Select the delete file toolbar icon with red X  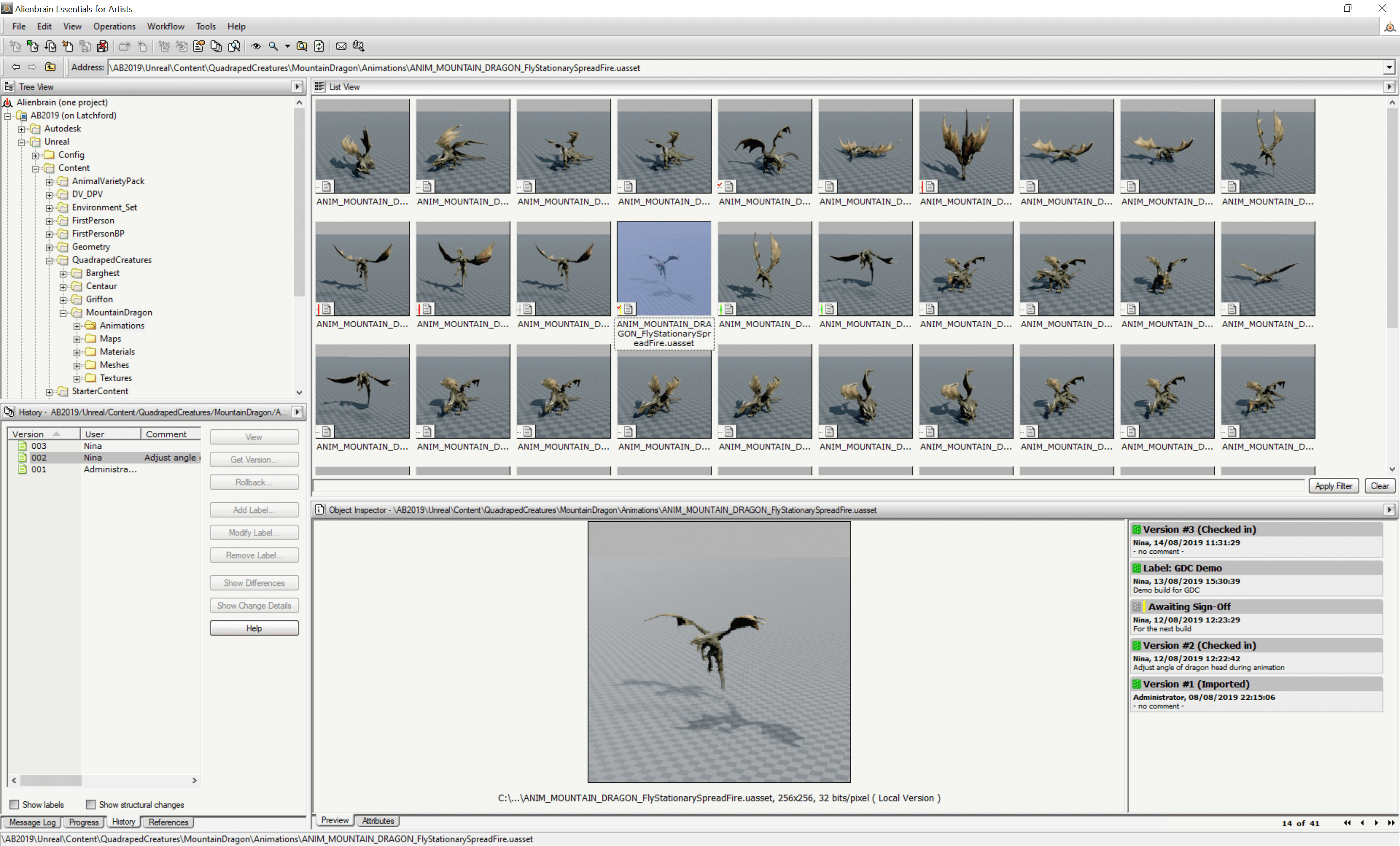pyautogui.click(x=103, y=46)
